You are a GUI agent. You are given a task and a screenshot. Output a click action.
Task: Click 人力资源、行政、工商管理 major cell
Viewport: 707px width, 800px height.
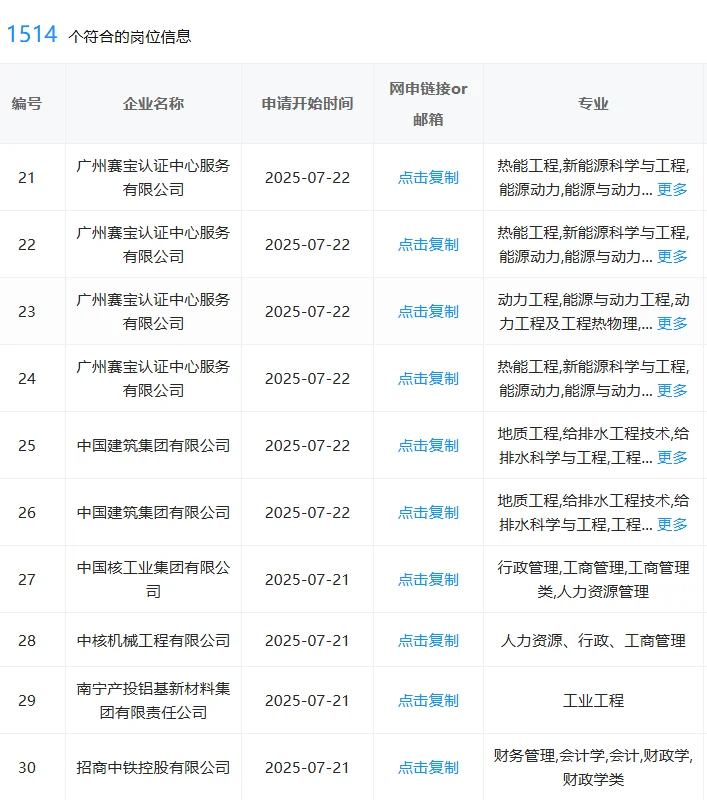[593, 640]
